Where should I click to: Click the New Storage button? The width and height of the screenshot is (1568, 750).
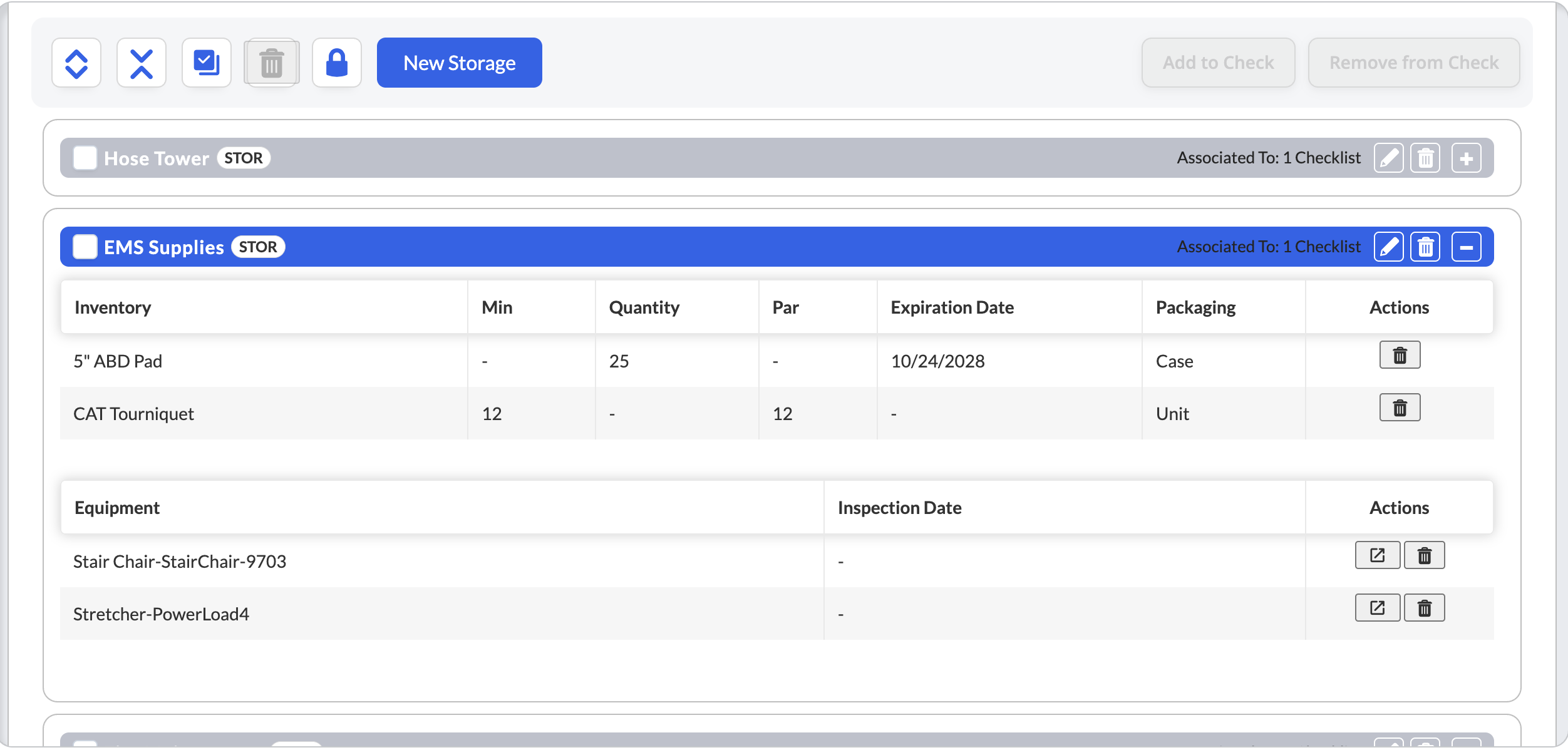[459, 63]
